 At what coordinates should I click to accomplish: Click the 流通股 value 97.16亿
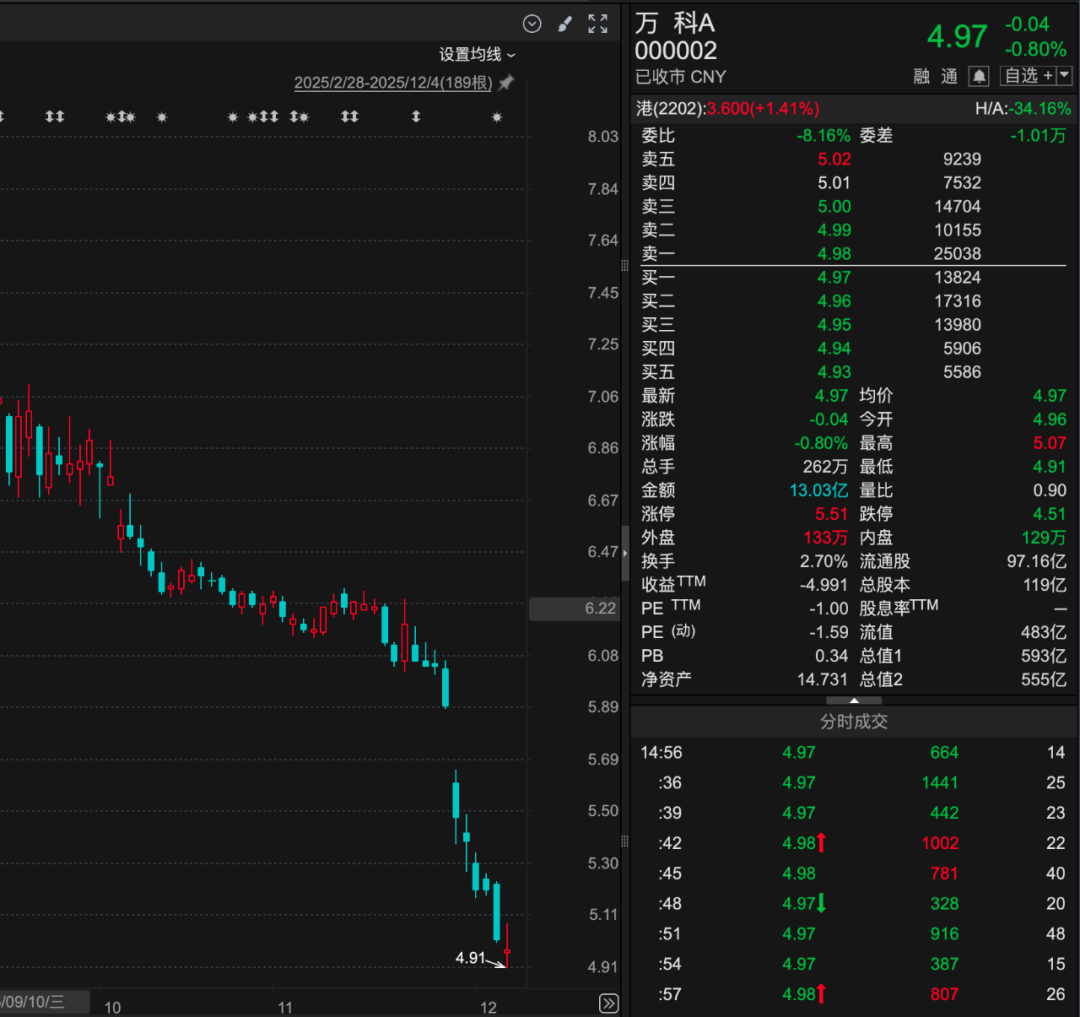click(x=1037, y=561)
